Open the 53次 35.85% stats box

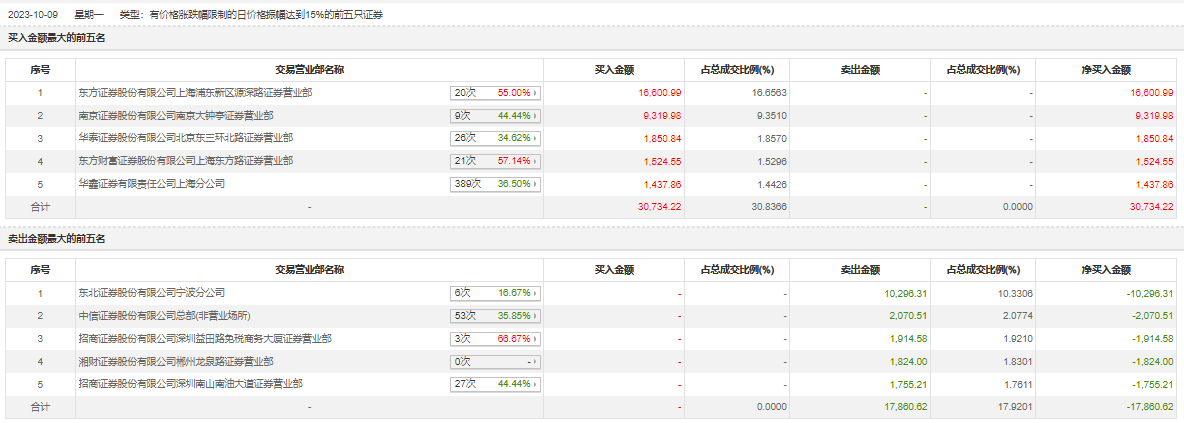point(495,317)
